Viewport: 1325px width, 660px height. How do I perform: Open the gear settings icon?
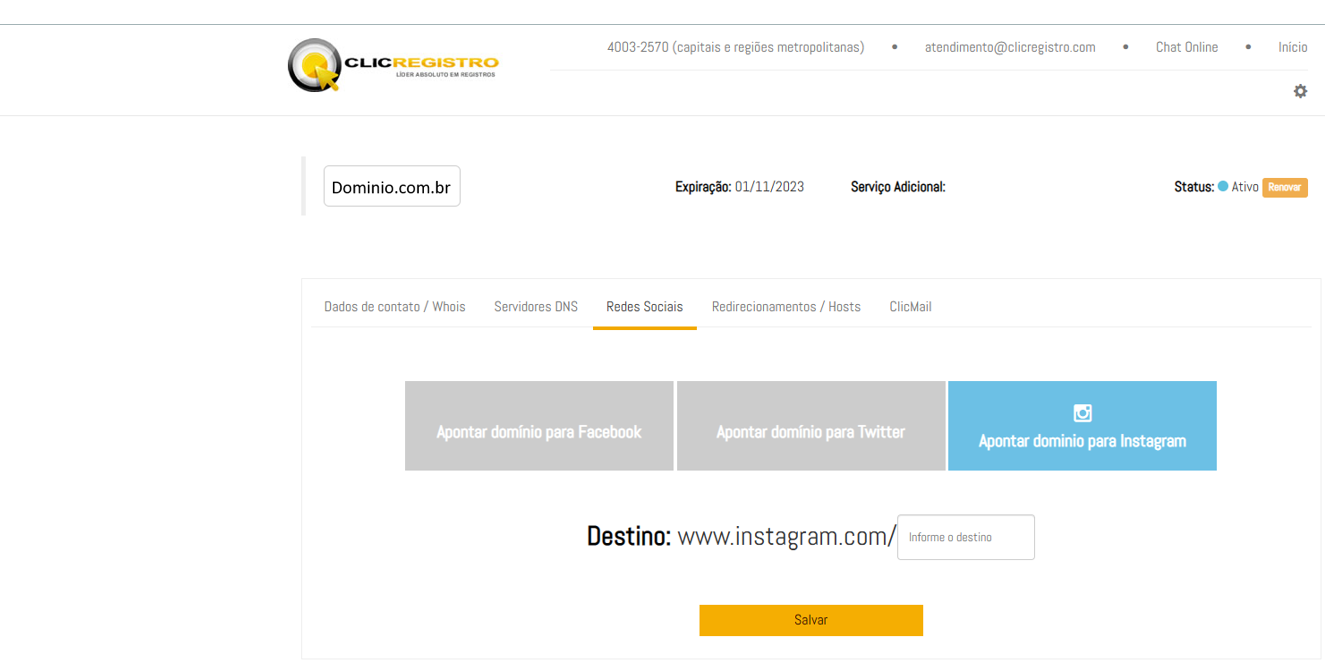(1300, 91)
